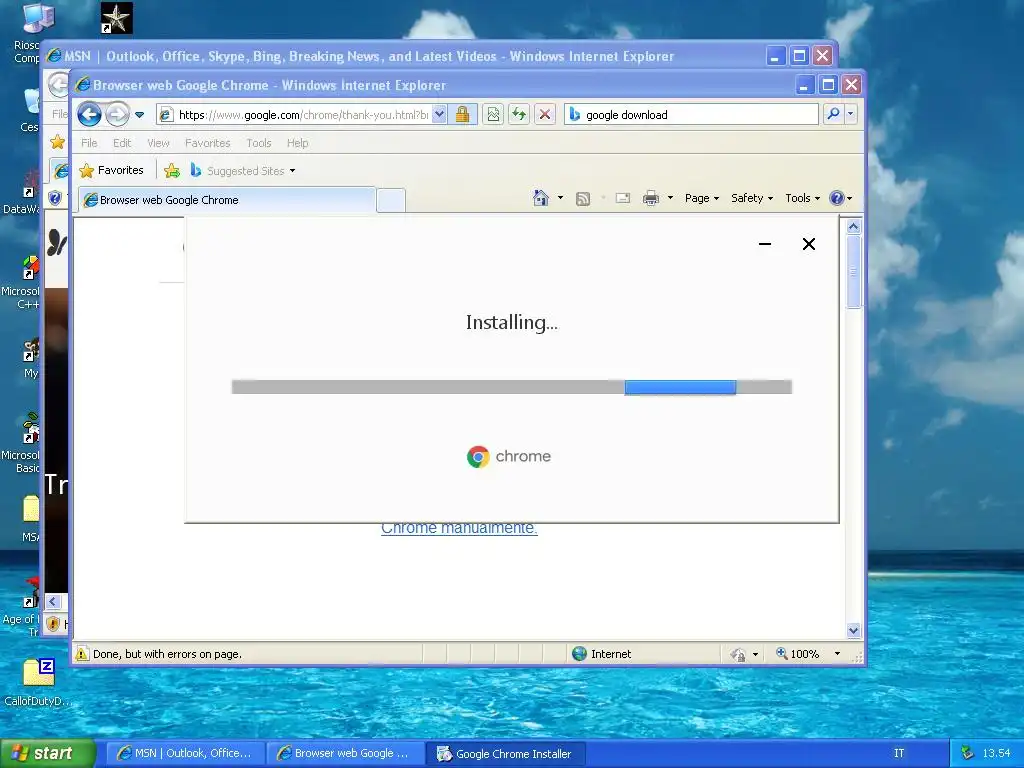
Task: Click the RSS feeds icon
Action: (x=583, y=199)
